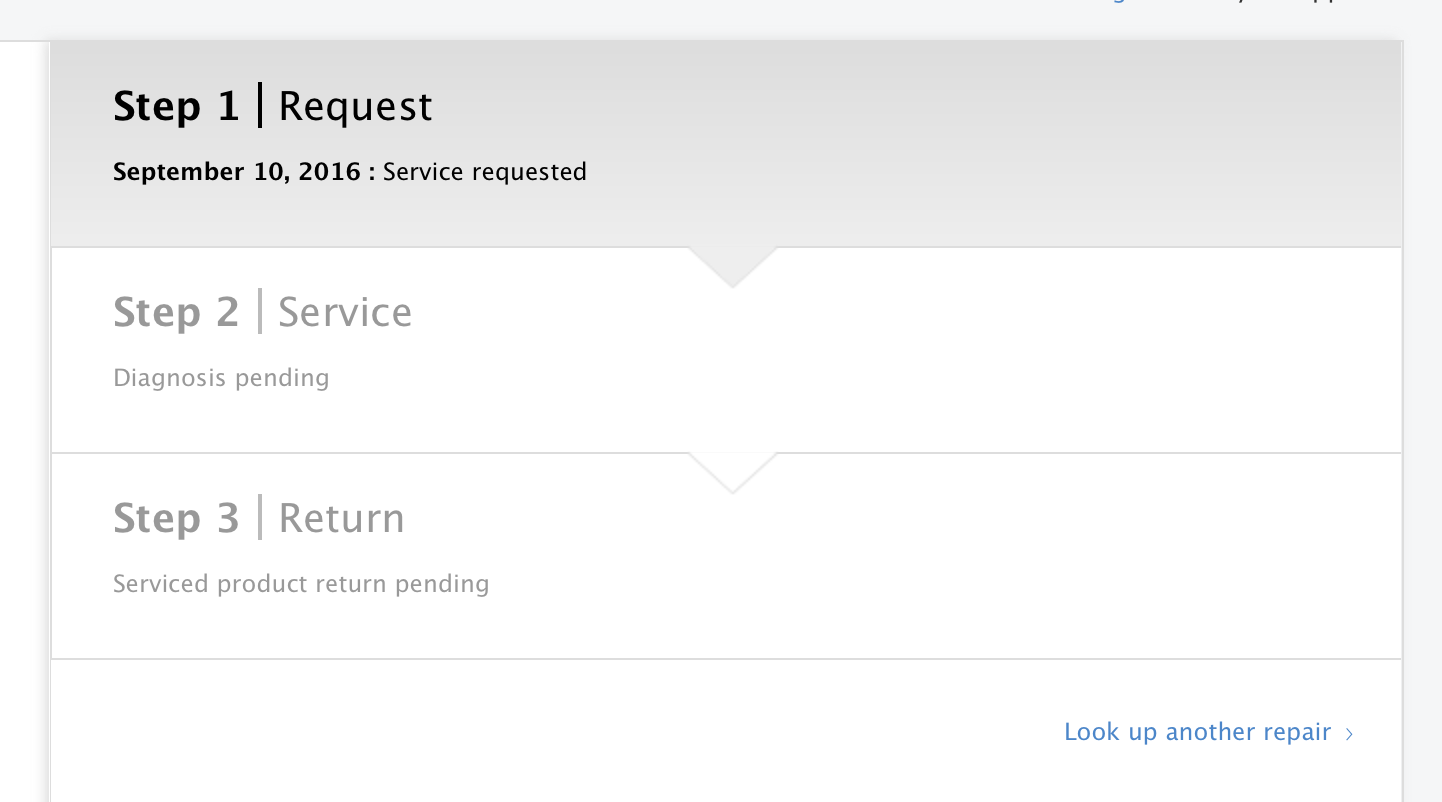Screen dimensions: 1442x802
Task: Click the vertical divider in Step 2 heading
Action: [260, 311]
